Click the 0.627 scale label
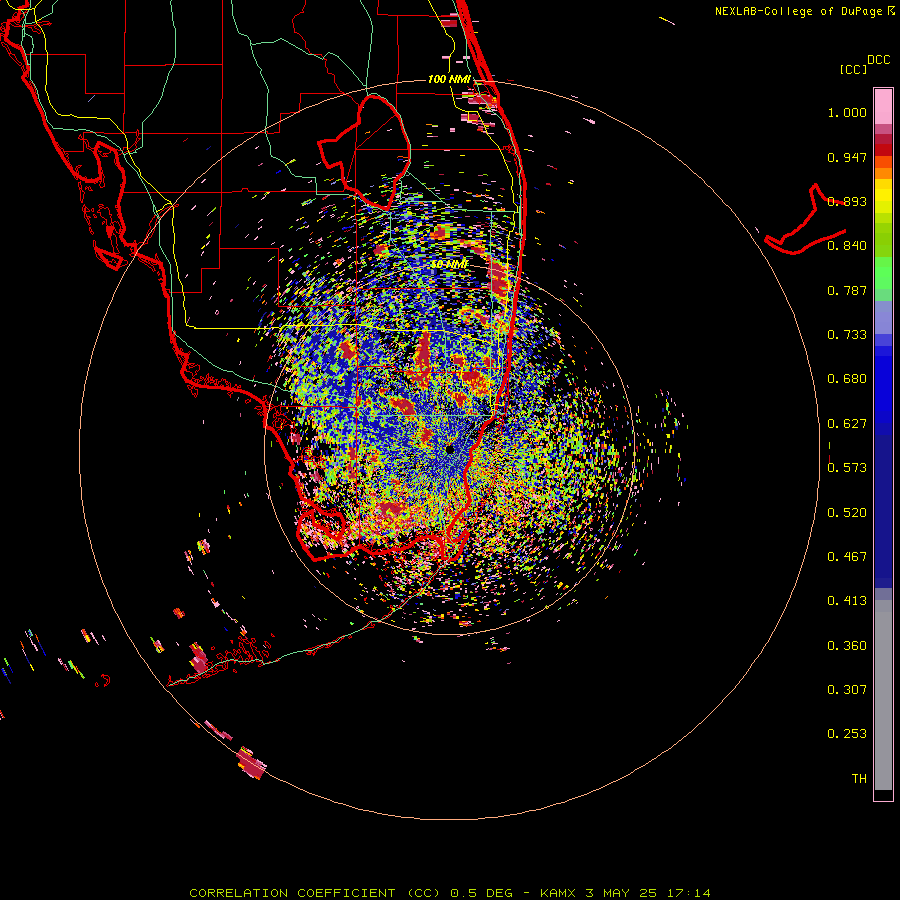The image size is (900, 900). (847, 424)
